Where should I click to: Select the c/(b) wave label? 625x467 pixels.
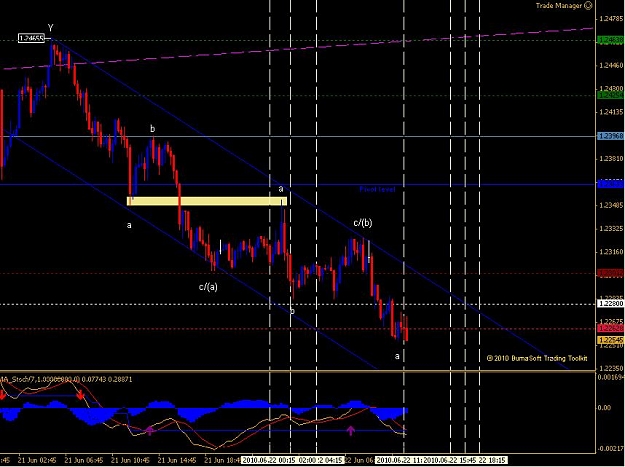coord(363,223)
